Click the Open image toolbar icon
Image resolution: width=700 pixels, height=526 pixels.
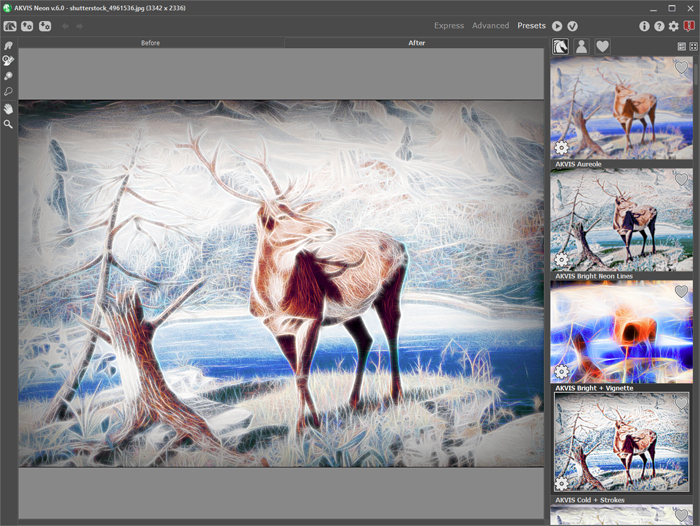(x=27, y=26)
